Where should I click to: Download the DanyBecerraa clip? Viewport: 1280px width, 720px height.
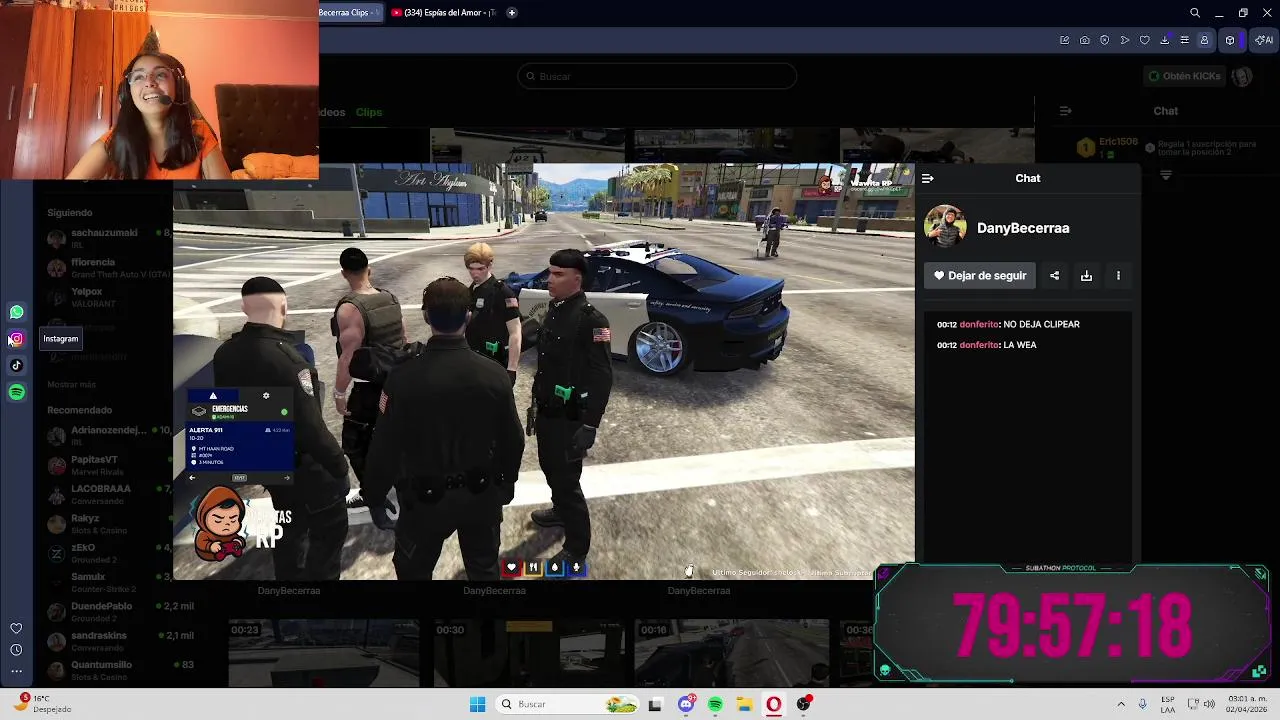pos(1086,276)
